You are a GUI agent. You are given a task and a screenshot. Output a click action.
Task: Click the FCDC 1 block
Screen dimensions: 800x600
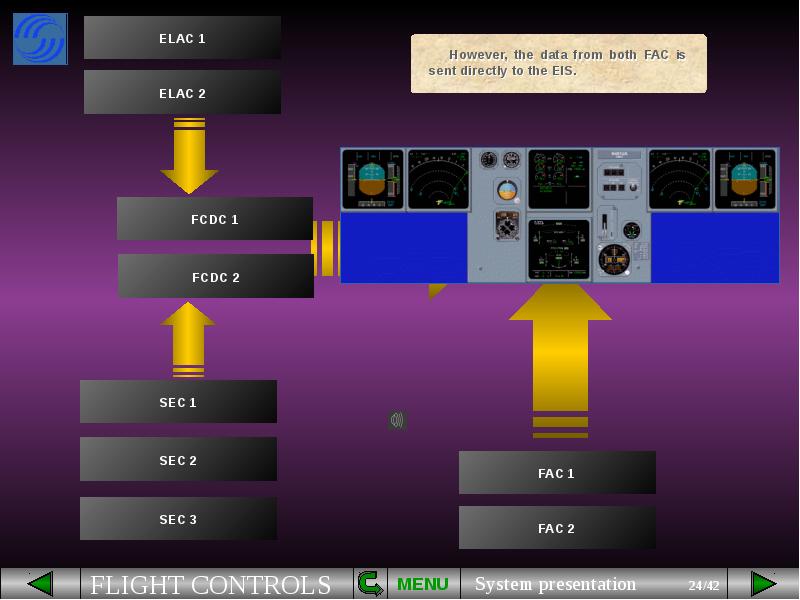(215, 219)
